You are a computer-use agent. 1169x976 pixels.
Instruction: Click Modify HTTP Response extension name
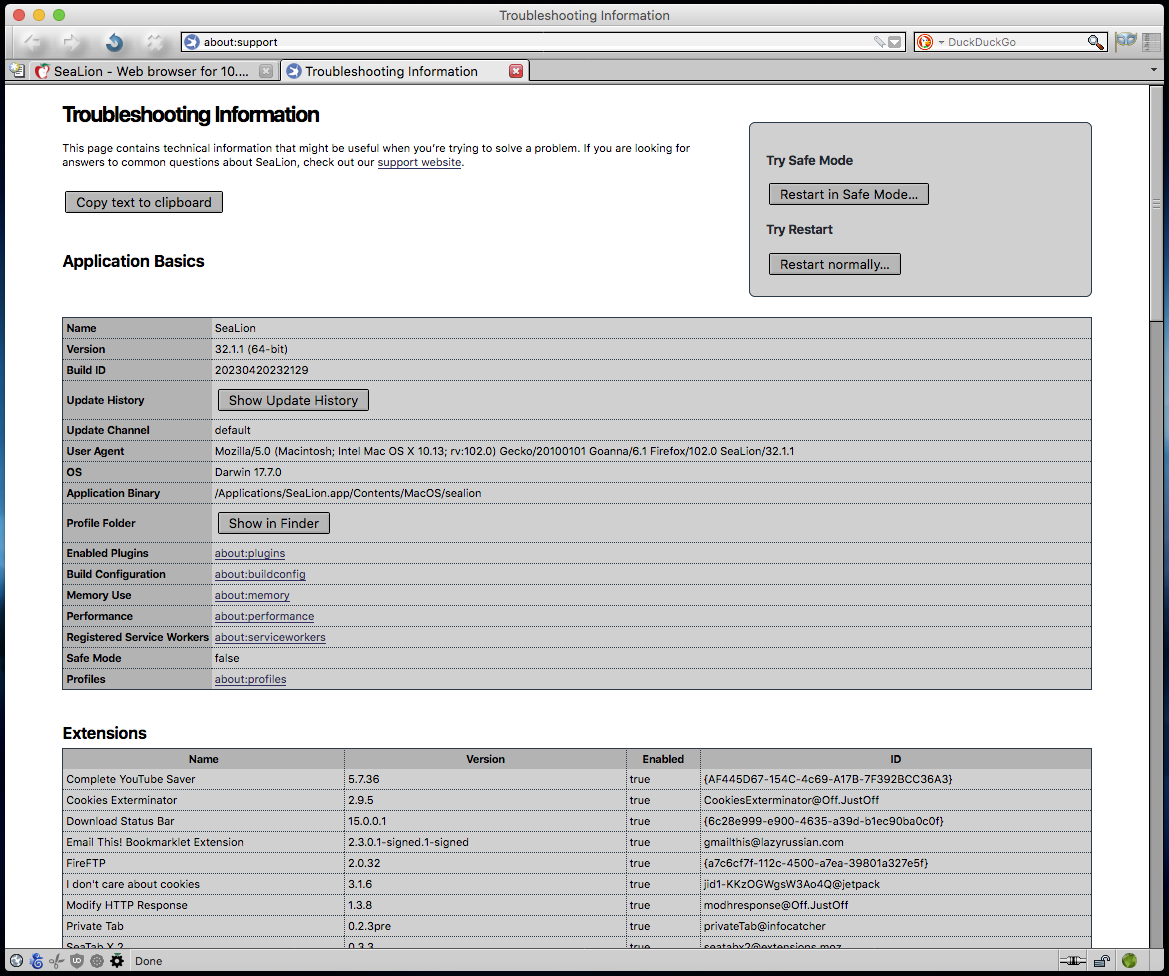(127, 905)
